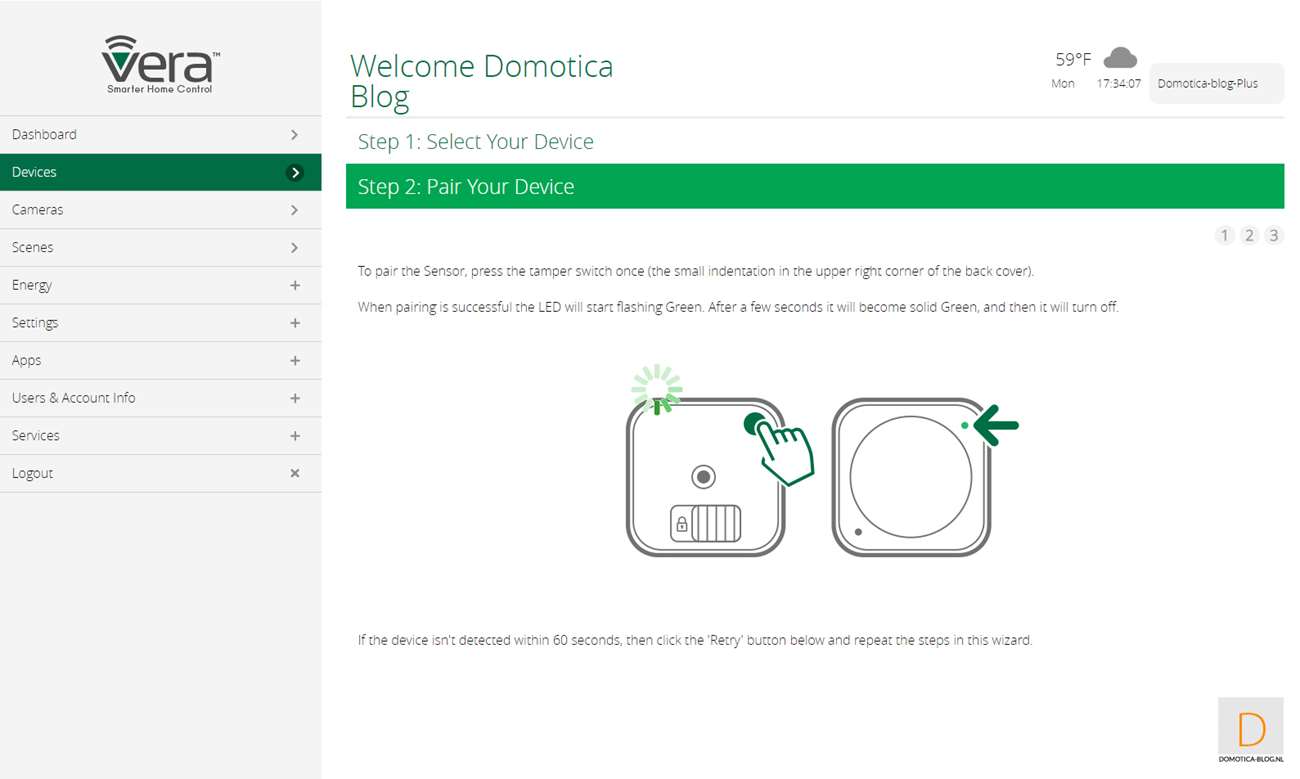This screenshot has width=1300, height=779.
Task: Click the Dashboard chevron arrow
Action: (x=294, y=134)
